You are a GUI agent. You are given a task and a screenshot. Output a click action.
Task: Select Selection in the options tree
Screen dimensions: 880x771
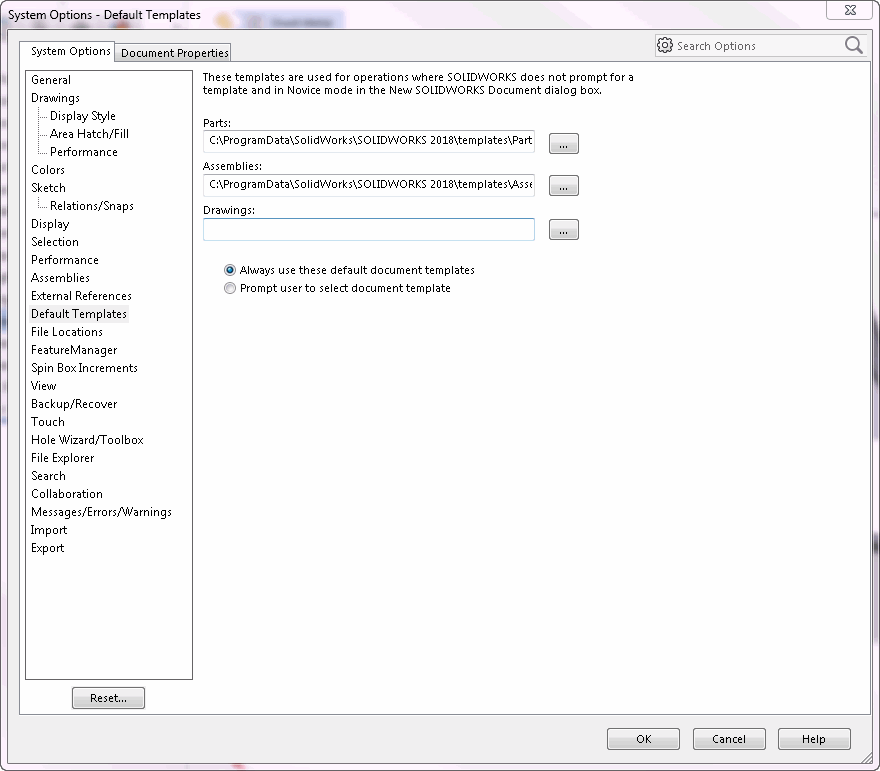point(55,242)
